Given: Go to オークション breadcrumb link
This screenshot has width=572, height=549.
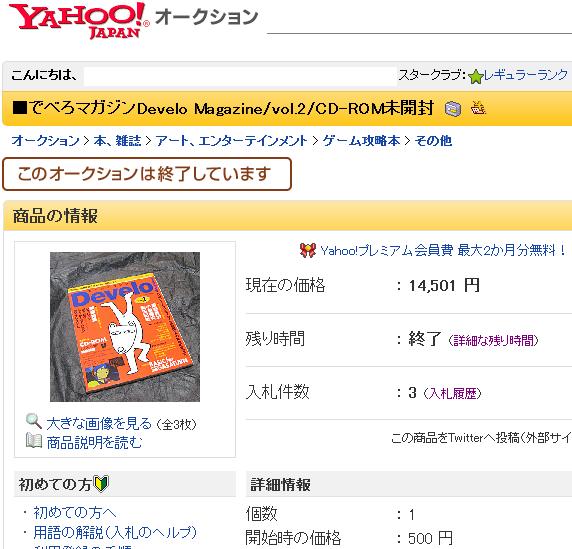Looking at the screenshot, I should pyautogui.click(x=46, y=140).
